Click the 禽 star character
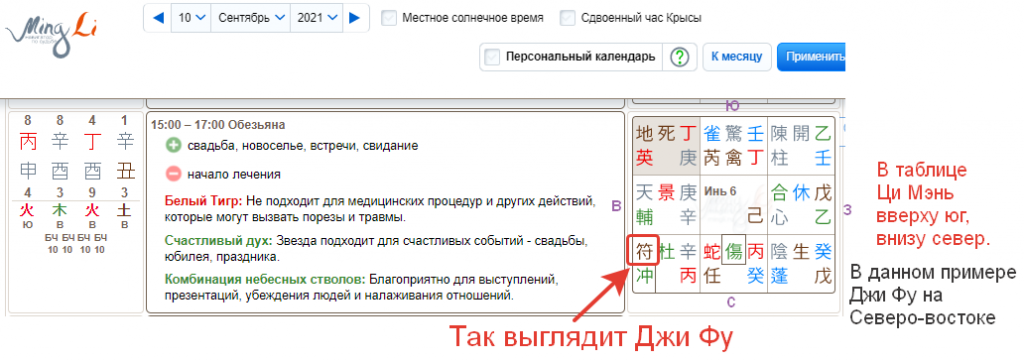The image size is (1024, 362). (734, 157)
